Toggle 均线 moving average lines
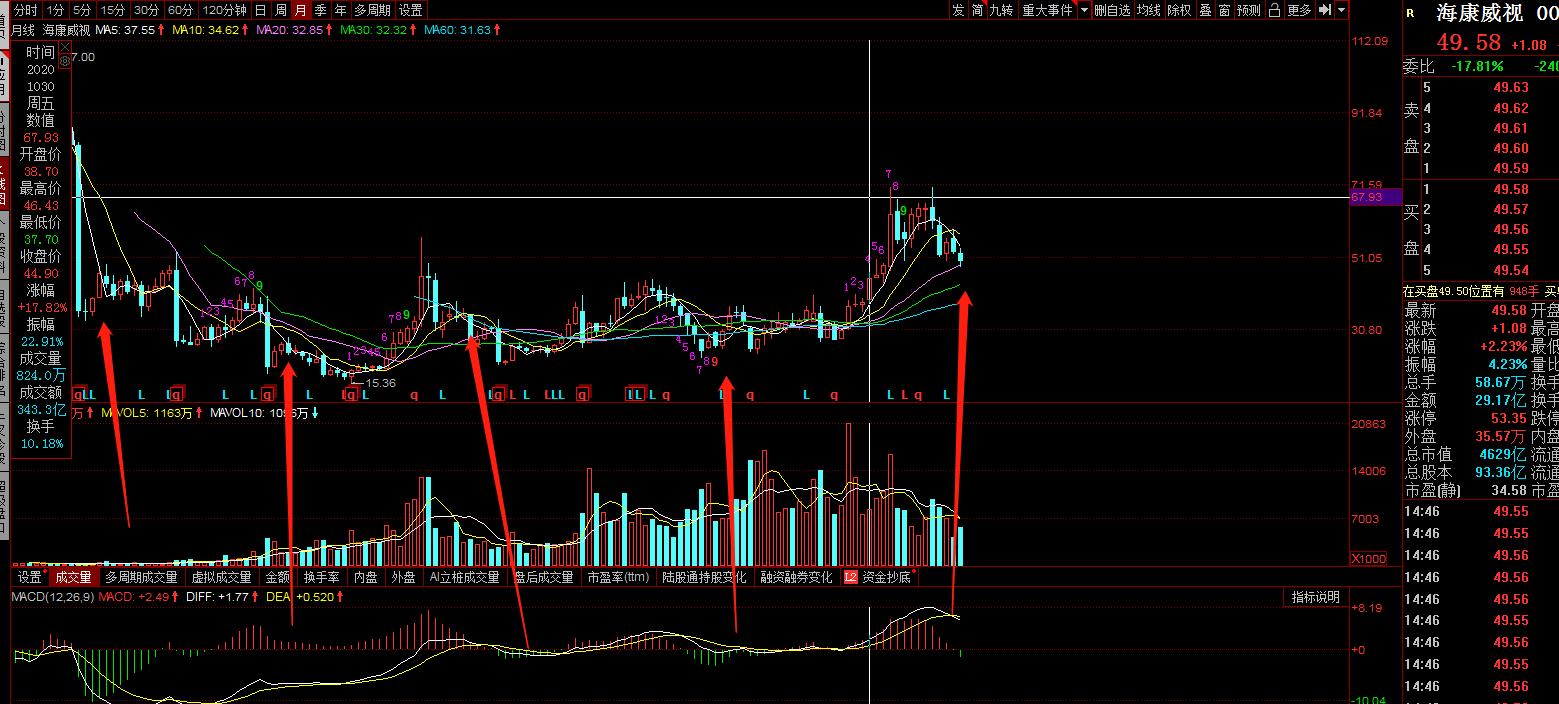 1149,10
